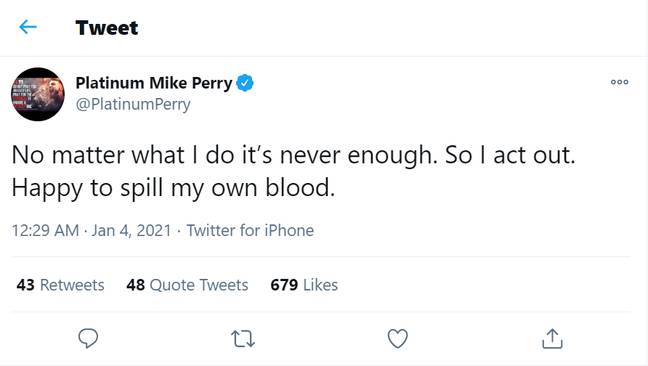
Task: Retweet using the arrows icon
Action: point(243,339)
